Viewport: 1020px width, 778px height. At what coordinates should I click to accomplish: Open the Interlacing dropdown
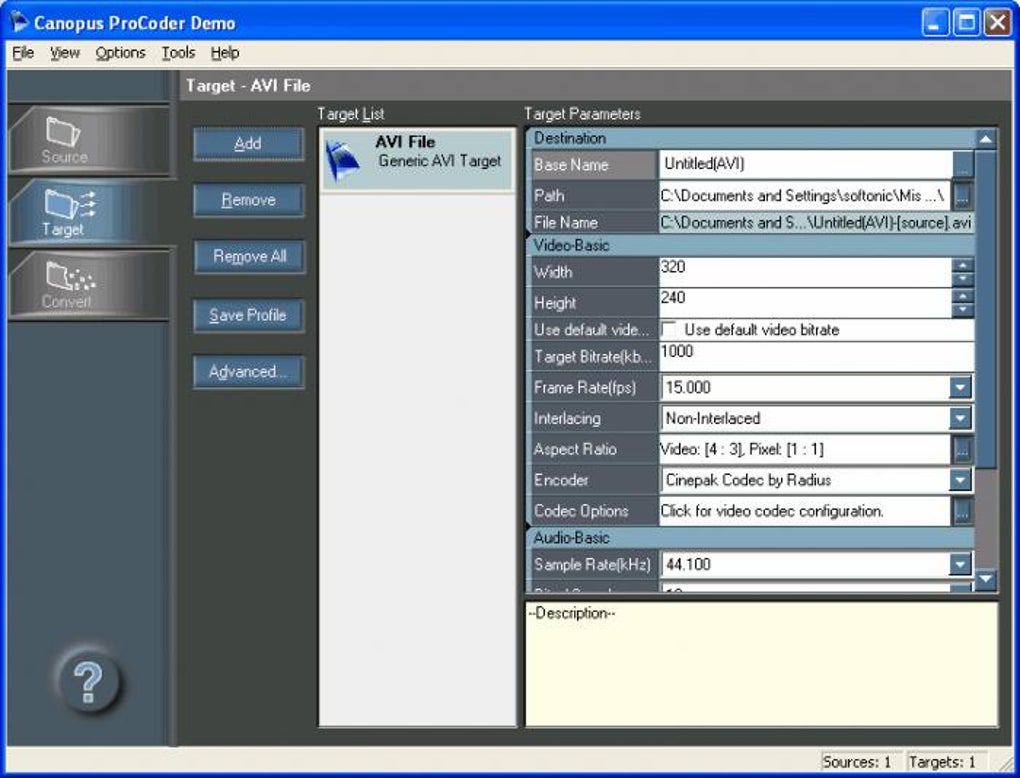(x=960, y=418)
